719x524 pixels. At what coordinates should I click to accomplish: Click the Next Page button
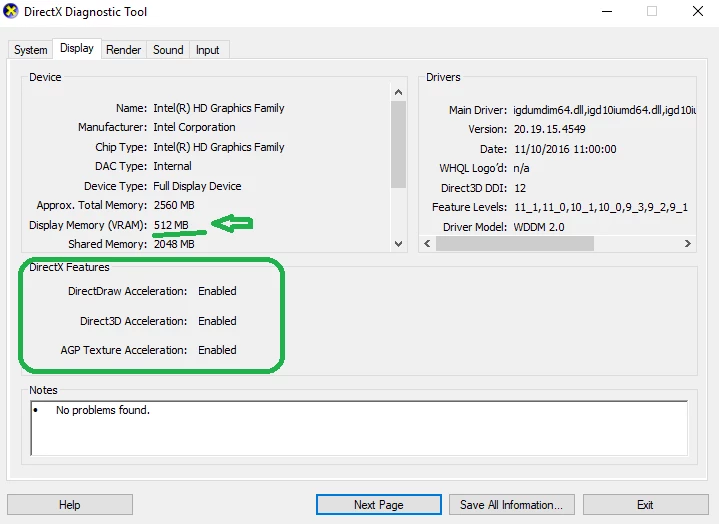(379, 505)
